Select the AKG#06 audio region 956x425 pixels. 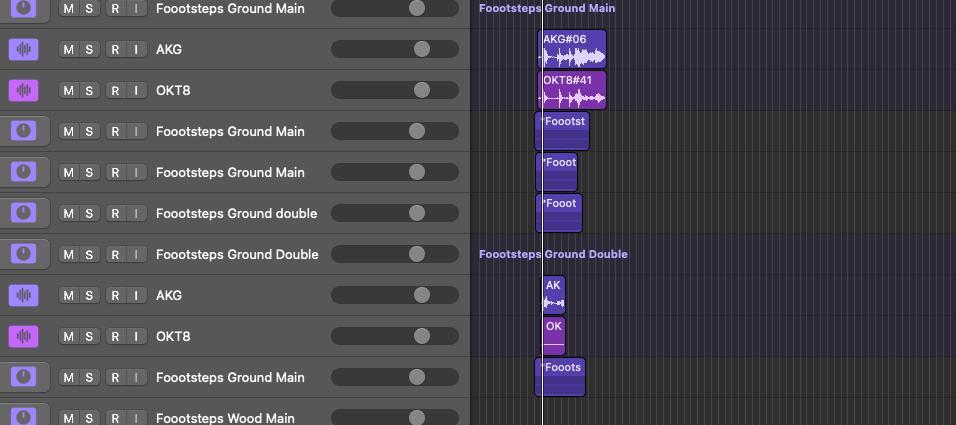(x=572, y=49)
